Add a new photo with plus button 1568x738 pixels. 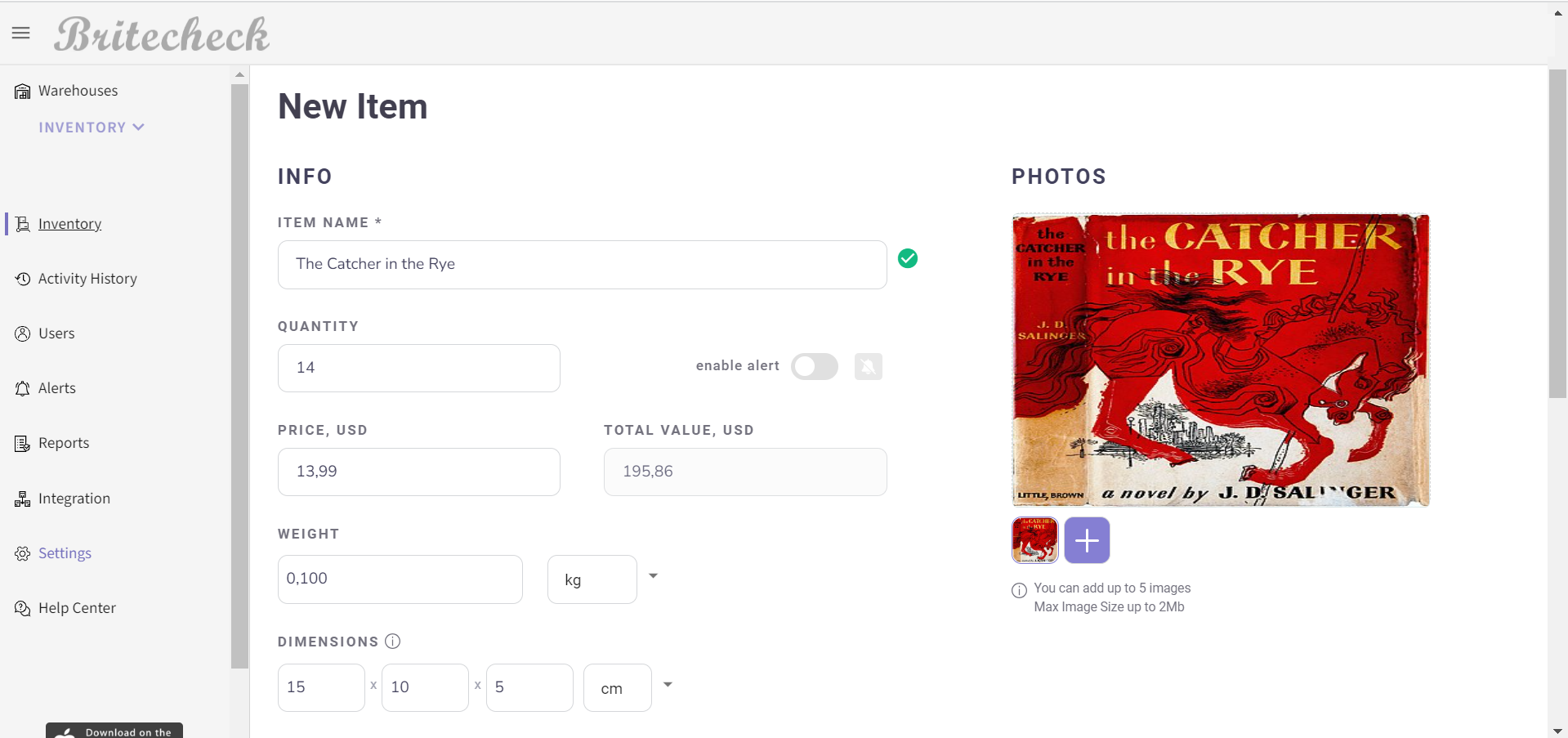[x=1087, y=540]
